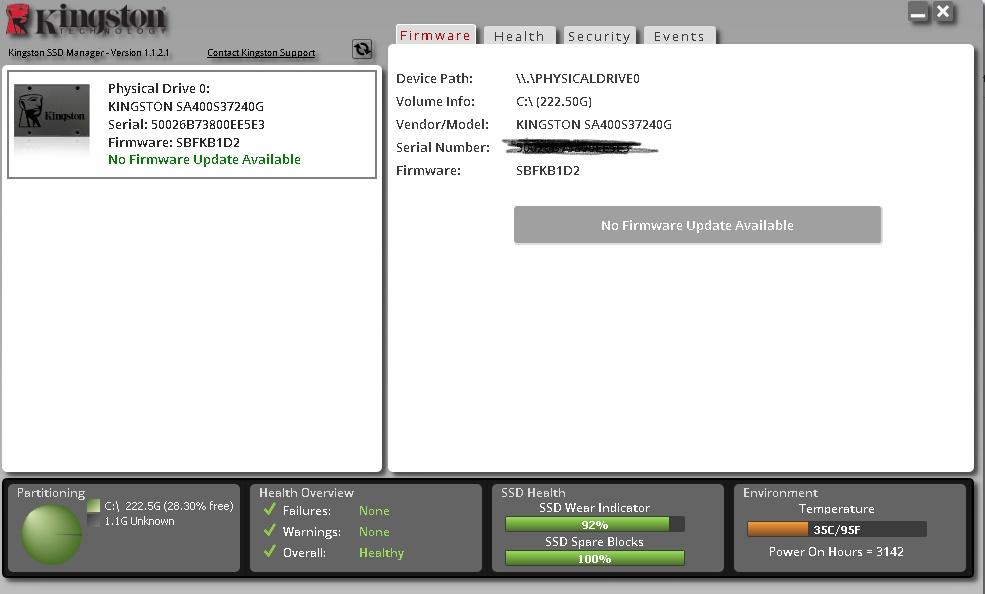Image resolution: width=985 pixels, height=594 pixels.
Task: Click the No Firmware Update Available button
Action: [697, 225]
